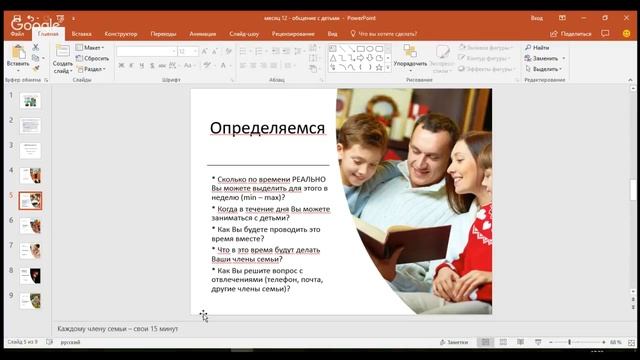Viewport: 640px width, 360px height.
Task: Click the Paste (Вставить) clipboard icon
Action: coord(18,52)
